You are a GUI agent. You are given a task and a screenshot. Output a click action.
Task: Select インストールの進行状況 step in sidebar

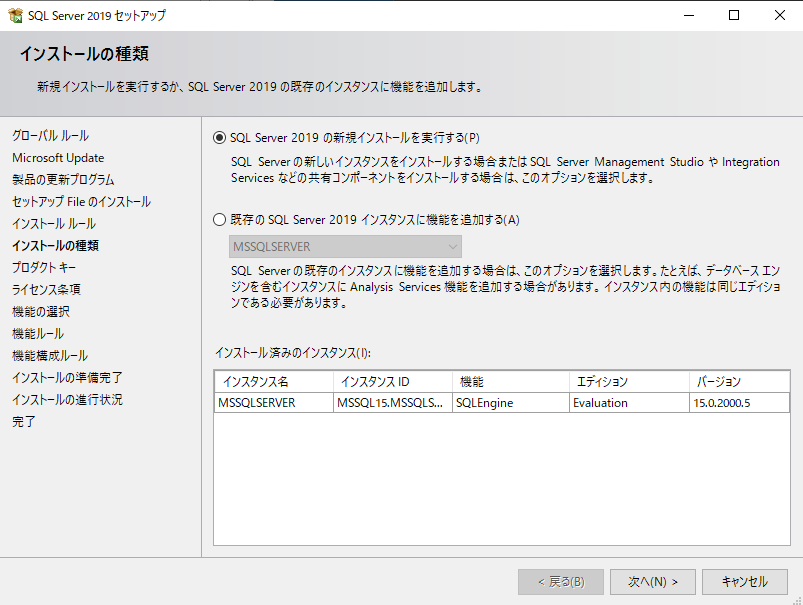(x=67, y=400)
